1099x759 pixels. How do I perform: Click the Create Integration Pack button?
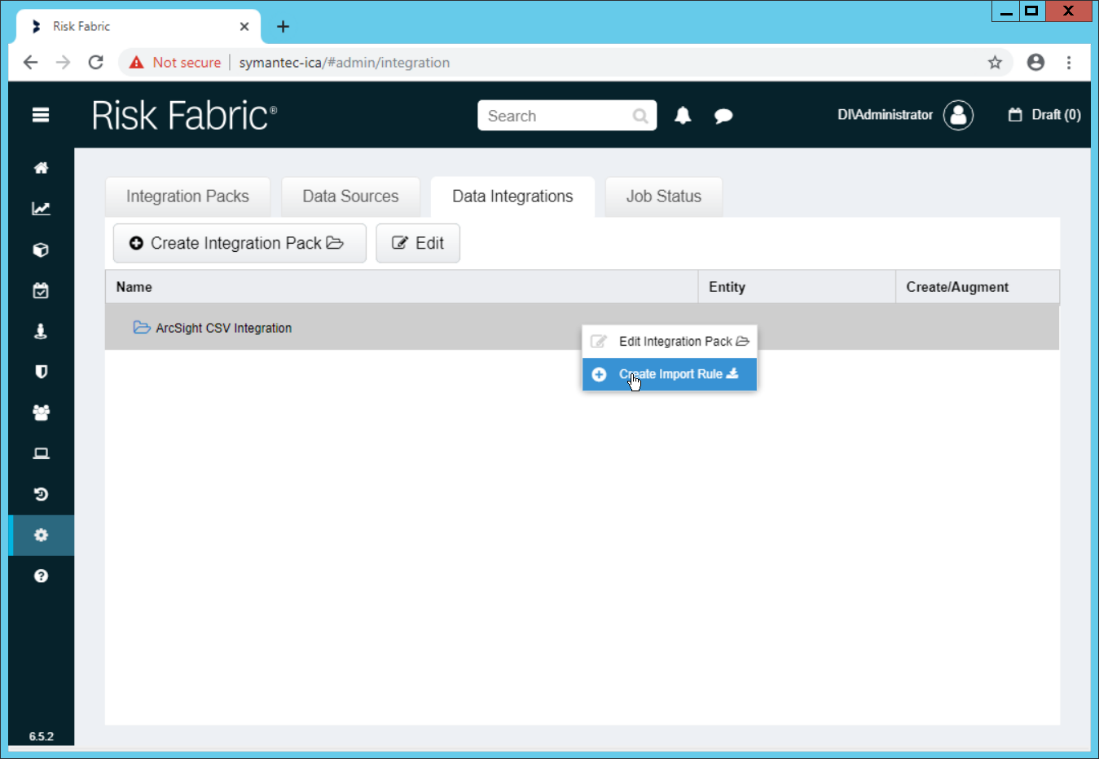[239, 243]
